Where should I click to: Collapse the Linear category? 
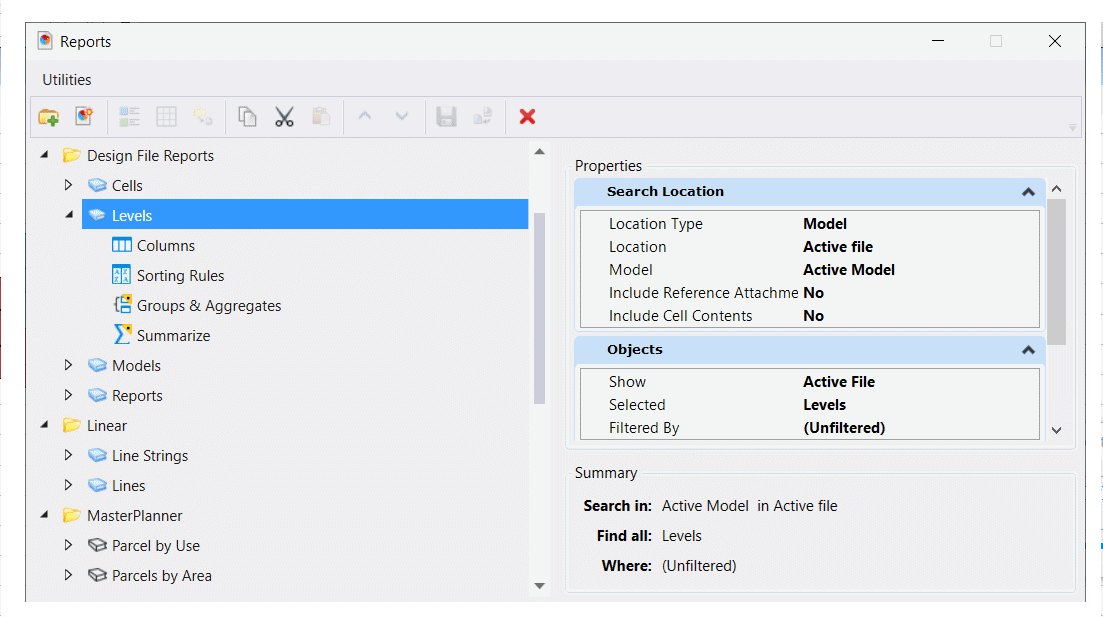coord(44,425)
